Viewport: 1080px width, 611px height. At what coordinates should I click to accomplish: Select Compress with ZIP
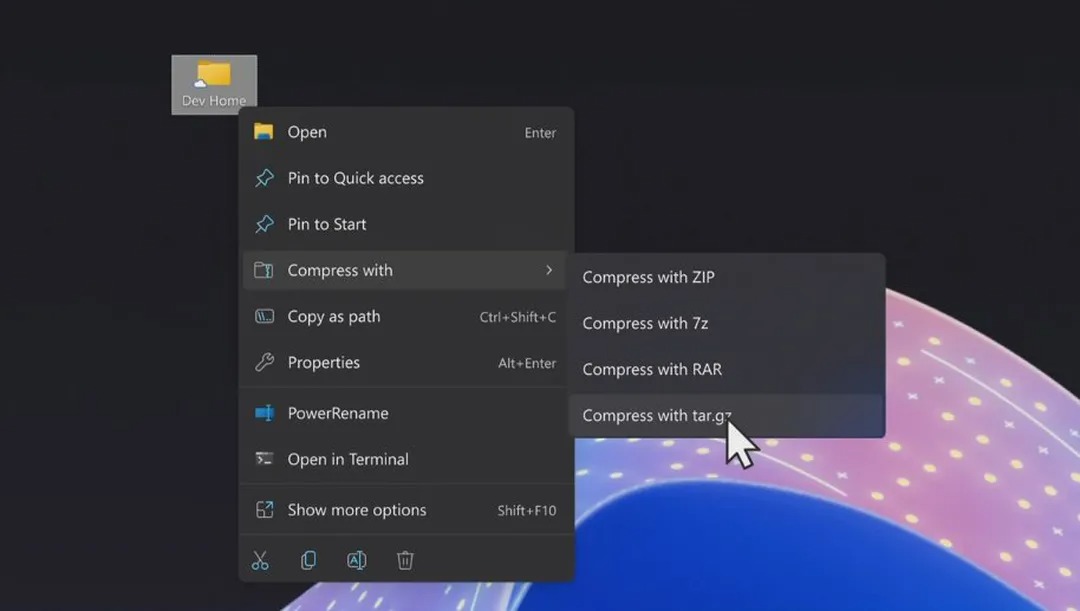click(x=648, y=277)
